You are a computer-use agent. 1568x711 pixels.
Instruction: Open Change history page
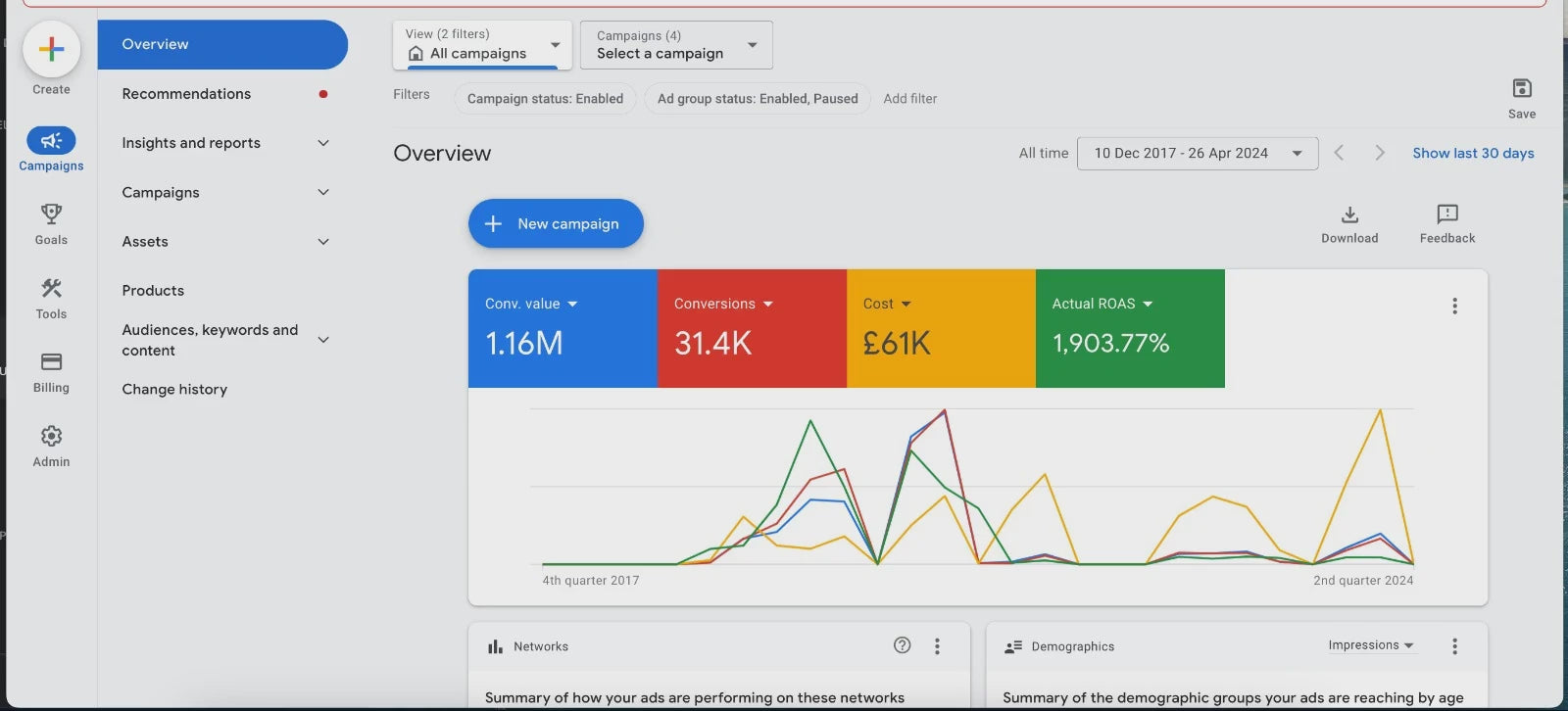pos(174,390)
